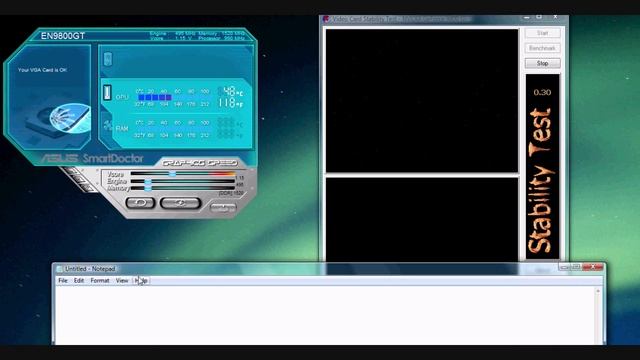Open Notepad's View menu
The height and width of the screenshot is (360, 640).
(x=122, y=281)
